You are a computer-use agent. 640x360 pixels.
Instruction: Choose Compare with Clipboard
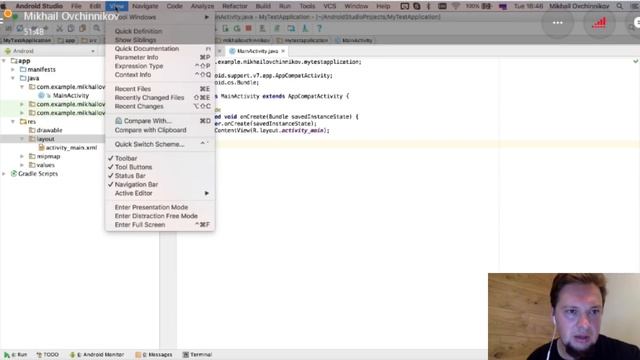(160, 130)
